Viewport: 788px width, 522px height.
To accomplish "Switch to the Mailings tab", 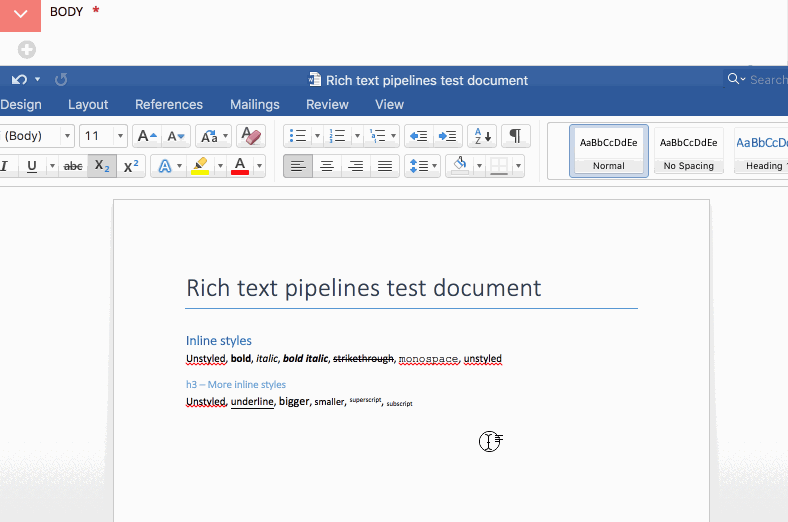I will point(254,104).
